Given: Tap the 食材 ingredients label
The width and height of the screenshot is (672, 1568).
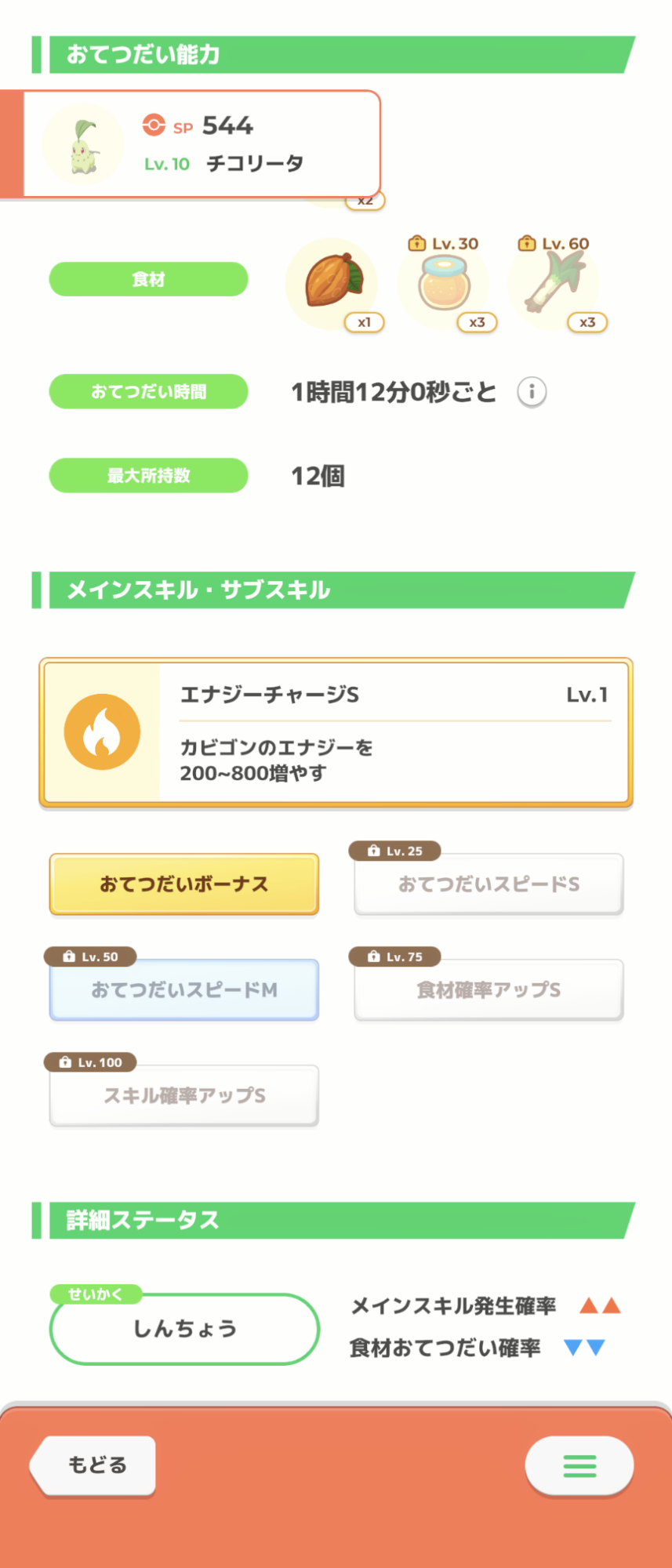Looking at the screenshot, I should pos(148,279).
